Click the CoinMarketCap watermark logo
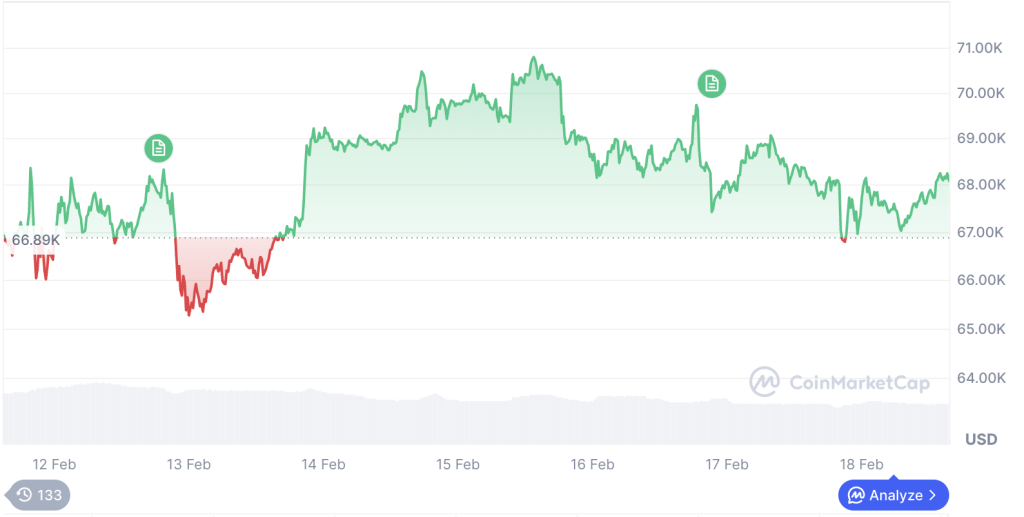Image resolution: width=1024 pixels, height=517 pixels. point(766,382)
